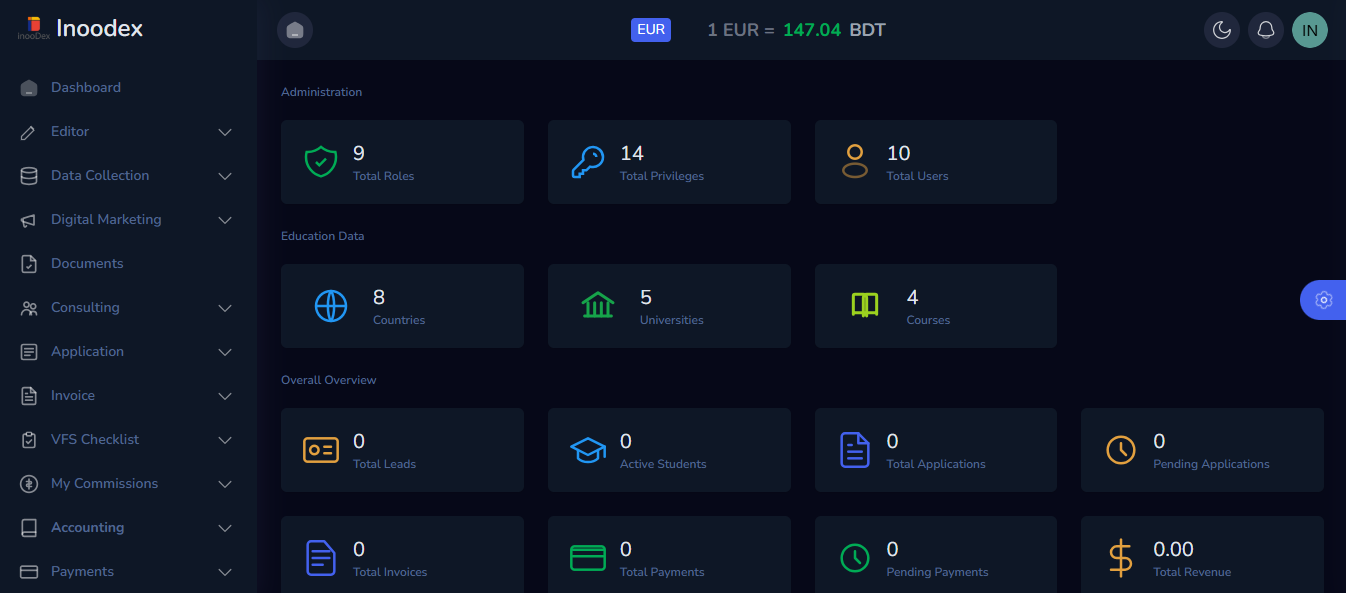Viewport: 1346px width, 593px height.
Task: Toggle dark mode with the moon icon
Action: tap(1221, 30)
